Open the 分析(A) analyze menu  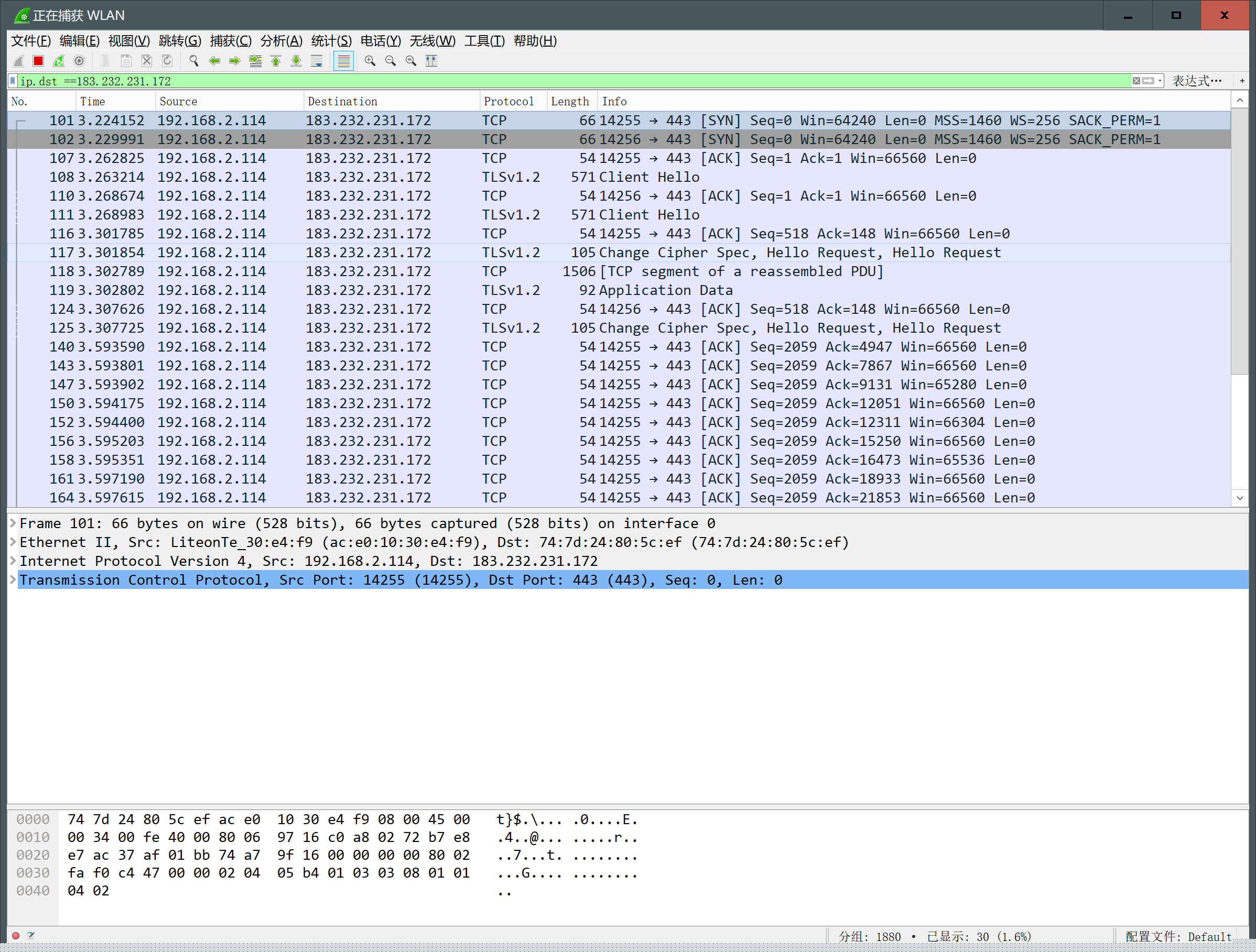(x=281, y=41)
